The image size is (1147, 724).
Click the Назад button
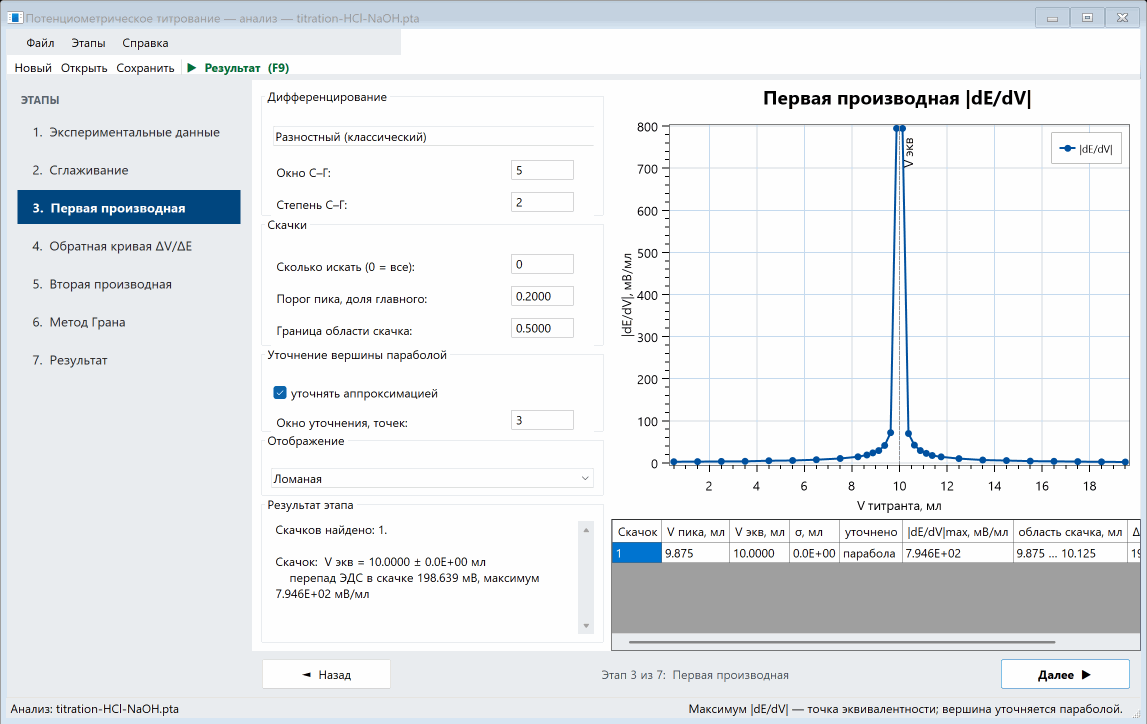[326, 674]
